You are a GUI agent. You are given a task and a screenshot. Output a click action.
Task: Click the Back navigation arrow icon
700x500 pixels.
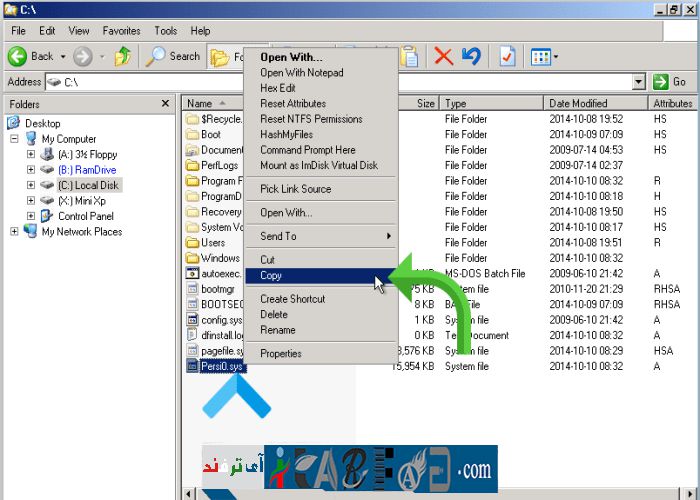pyautogui.click(x=17, y=56)
